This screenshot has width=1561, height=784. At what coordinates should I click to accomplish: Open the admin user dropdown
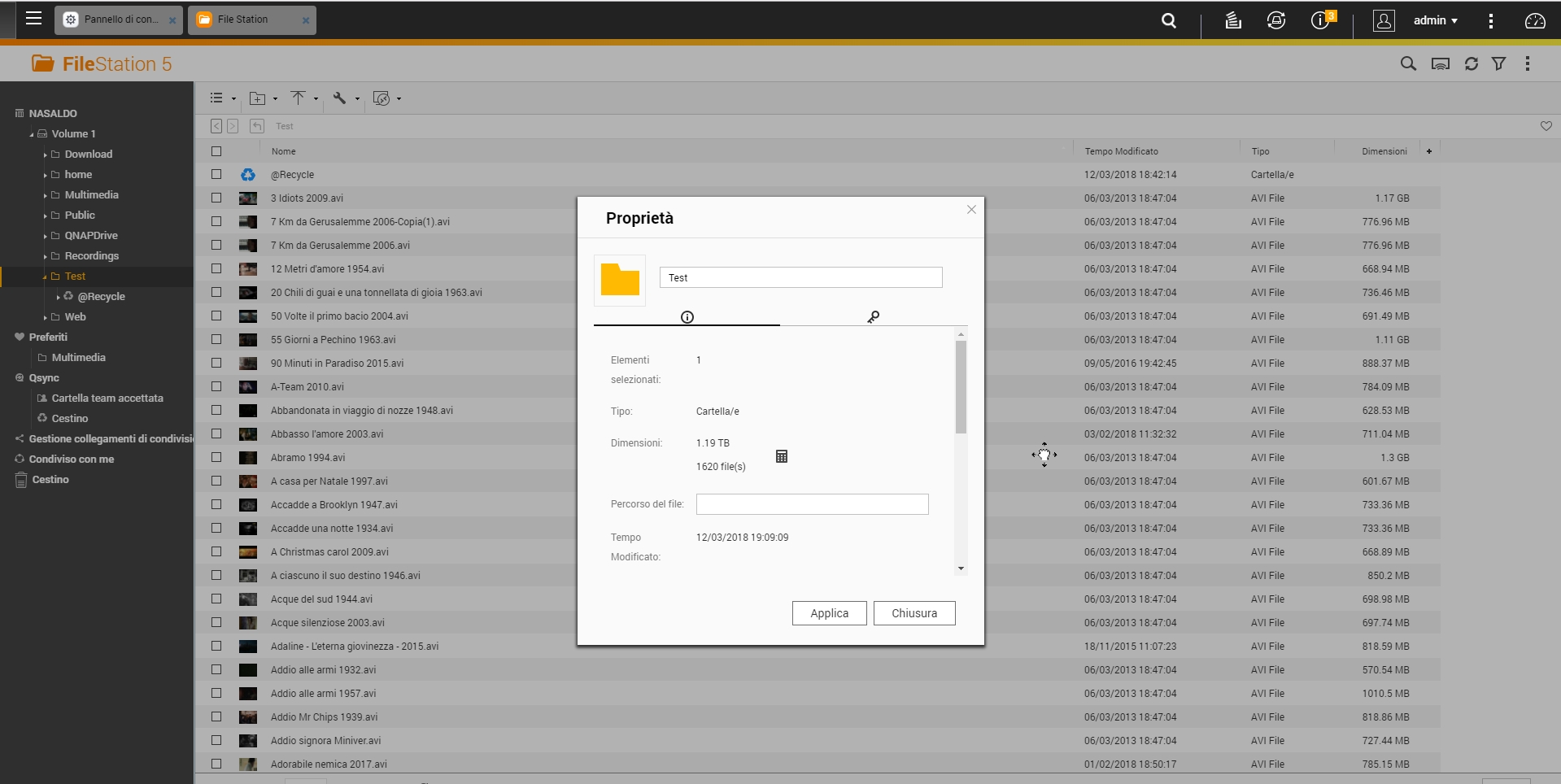click(1435, 20)
